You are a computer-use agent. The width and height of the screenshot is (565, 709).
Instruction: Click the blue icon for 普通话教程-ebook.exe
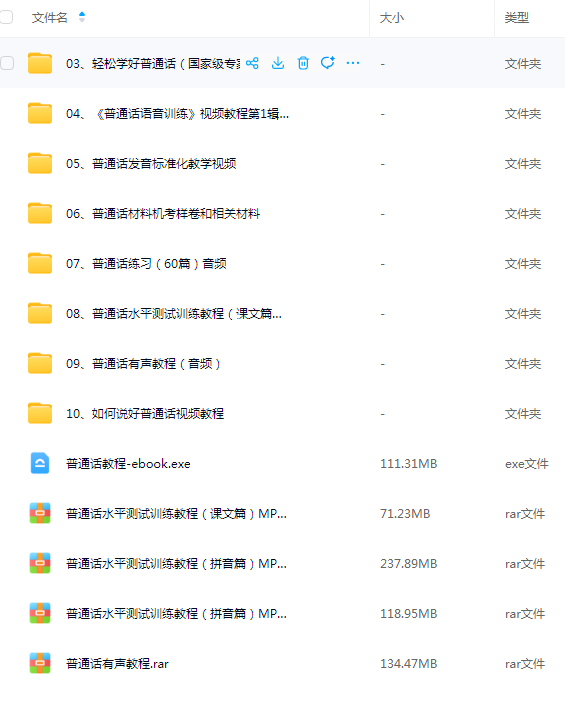click(x=40, y=463)
